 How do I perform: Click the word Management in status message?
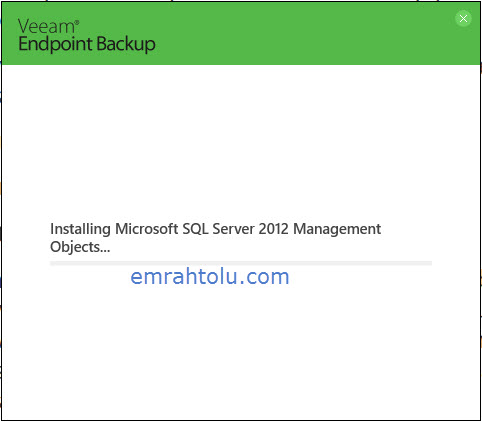337,229
